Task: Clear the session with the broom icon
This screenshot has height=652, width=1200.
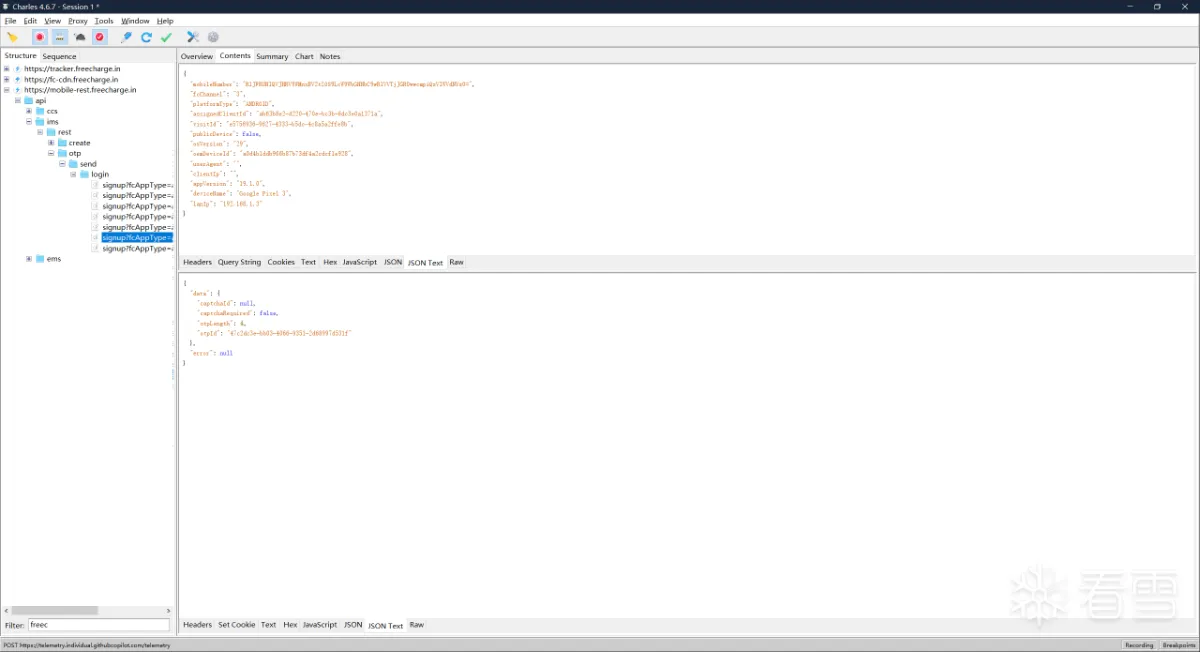Action: [x=12, y=37]
